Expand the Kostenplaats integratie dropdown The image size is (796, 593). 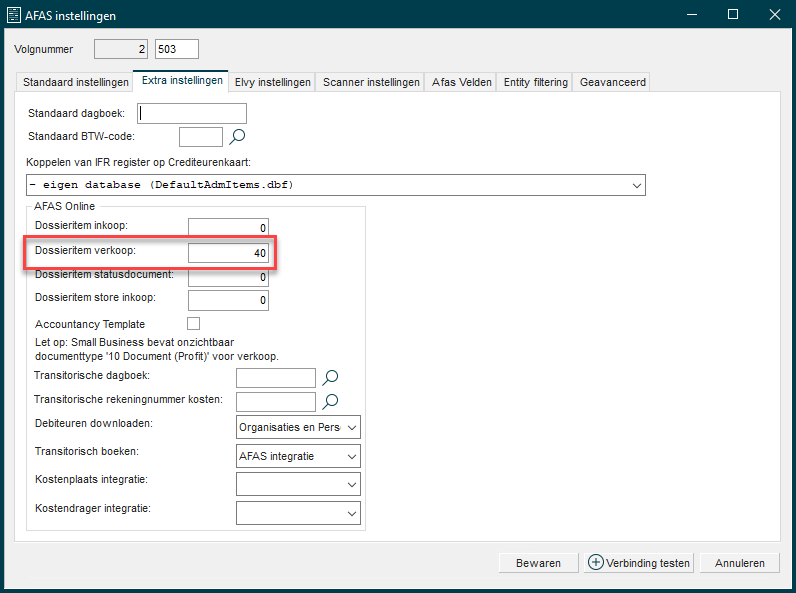(x=351, y=485)
